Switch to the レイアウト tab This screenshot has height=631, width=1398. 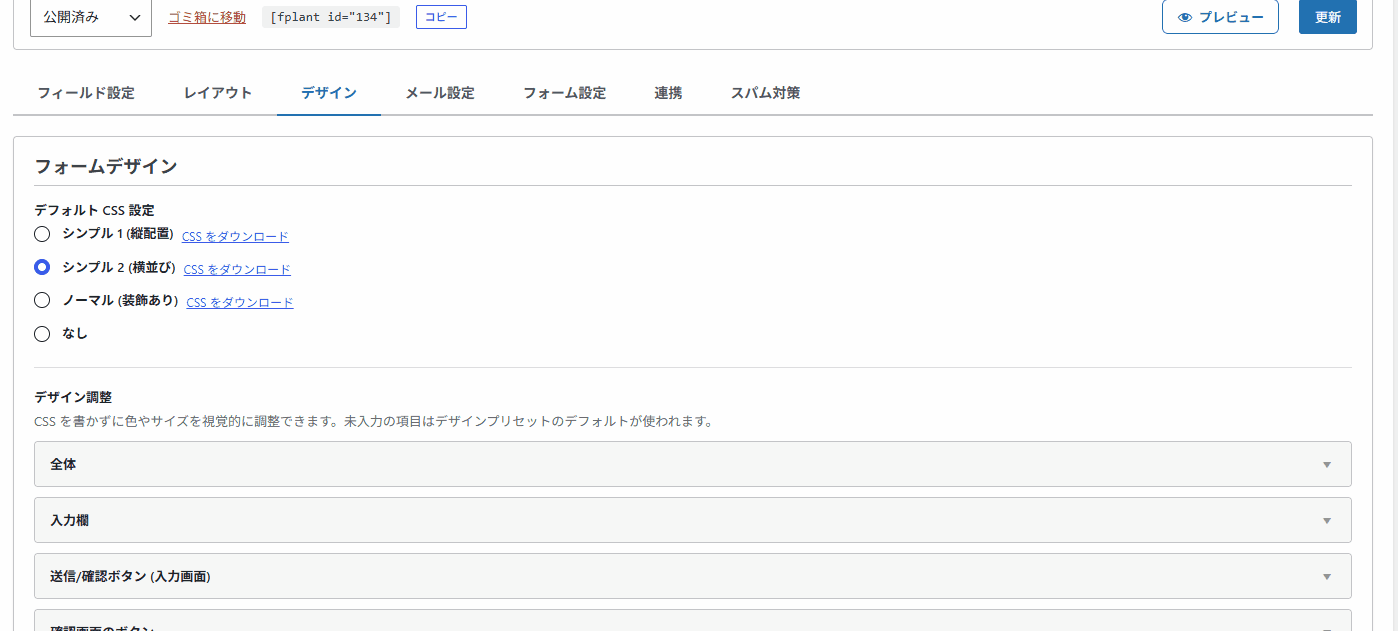coord(218,93)
